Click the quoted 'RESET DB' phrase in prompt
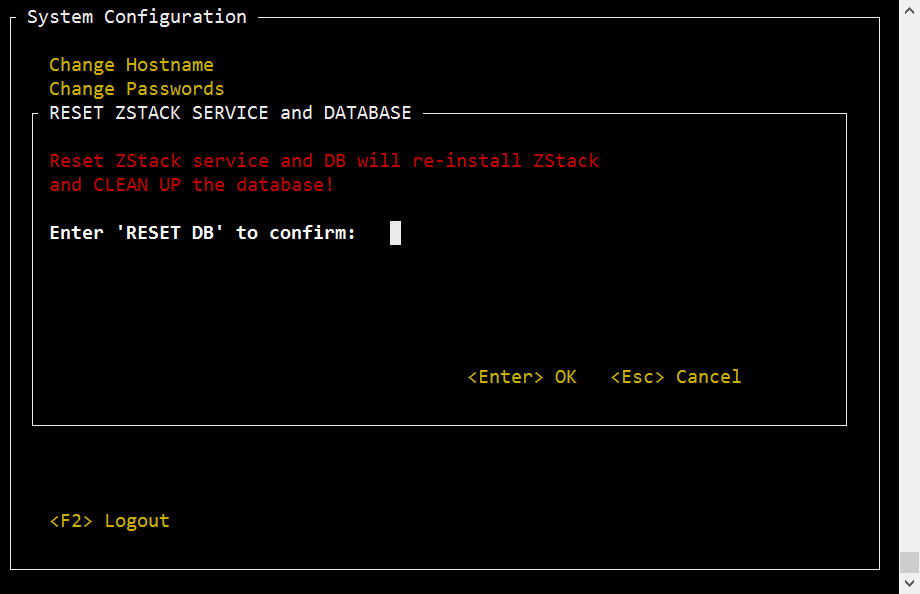The width and height of the screenshot is (920, 594). (170, 233)
